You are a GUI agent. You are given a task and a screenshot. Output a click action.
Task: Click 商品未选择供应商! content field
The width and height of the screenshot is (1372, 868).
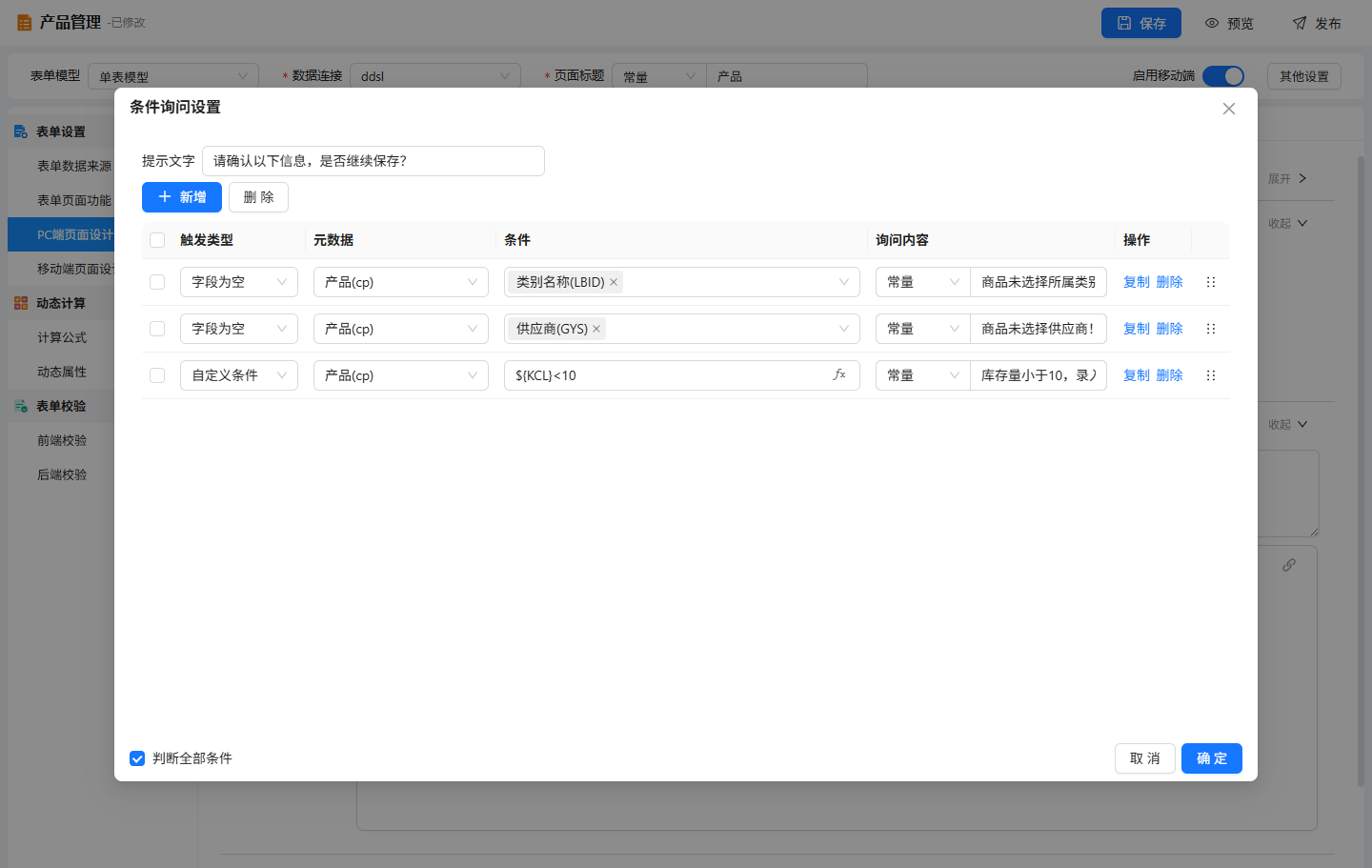point(1039,329)
